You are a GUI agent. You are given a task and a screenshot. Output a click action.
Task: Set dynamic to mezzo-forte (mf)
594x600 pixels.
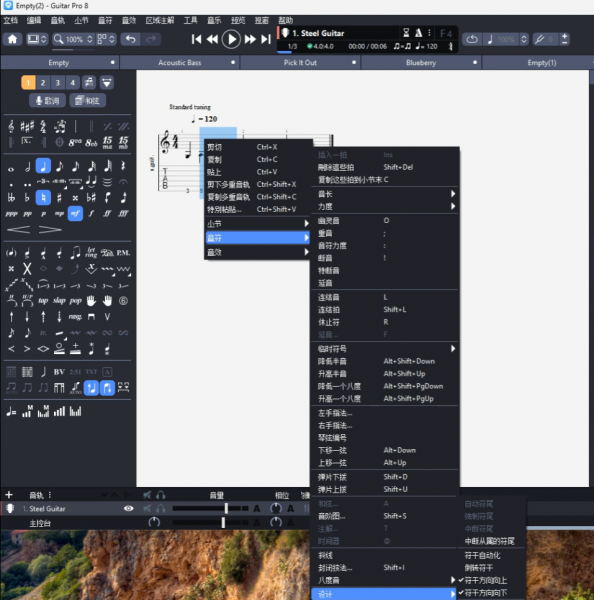tap(75, 213)
